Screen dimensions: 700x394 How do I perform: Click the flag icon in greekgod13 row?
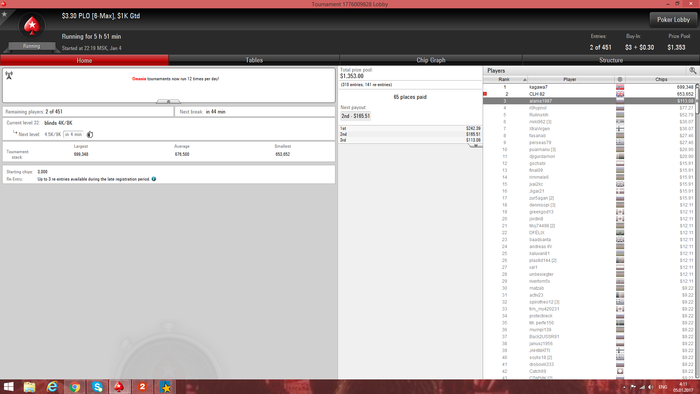[620, 212]
